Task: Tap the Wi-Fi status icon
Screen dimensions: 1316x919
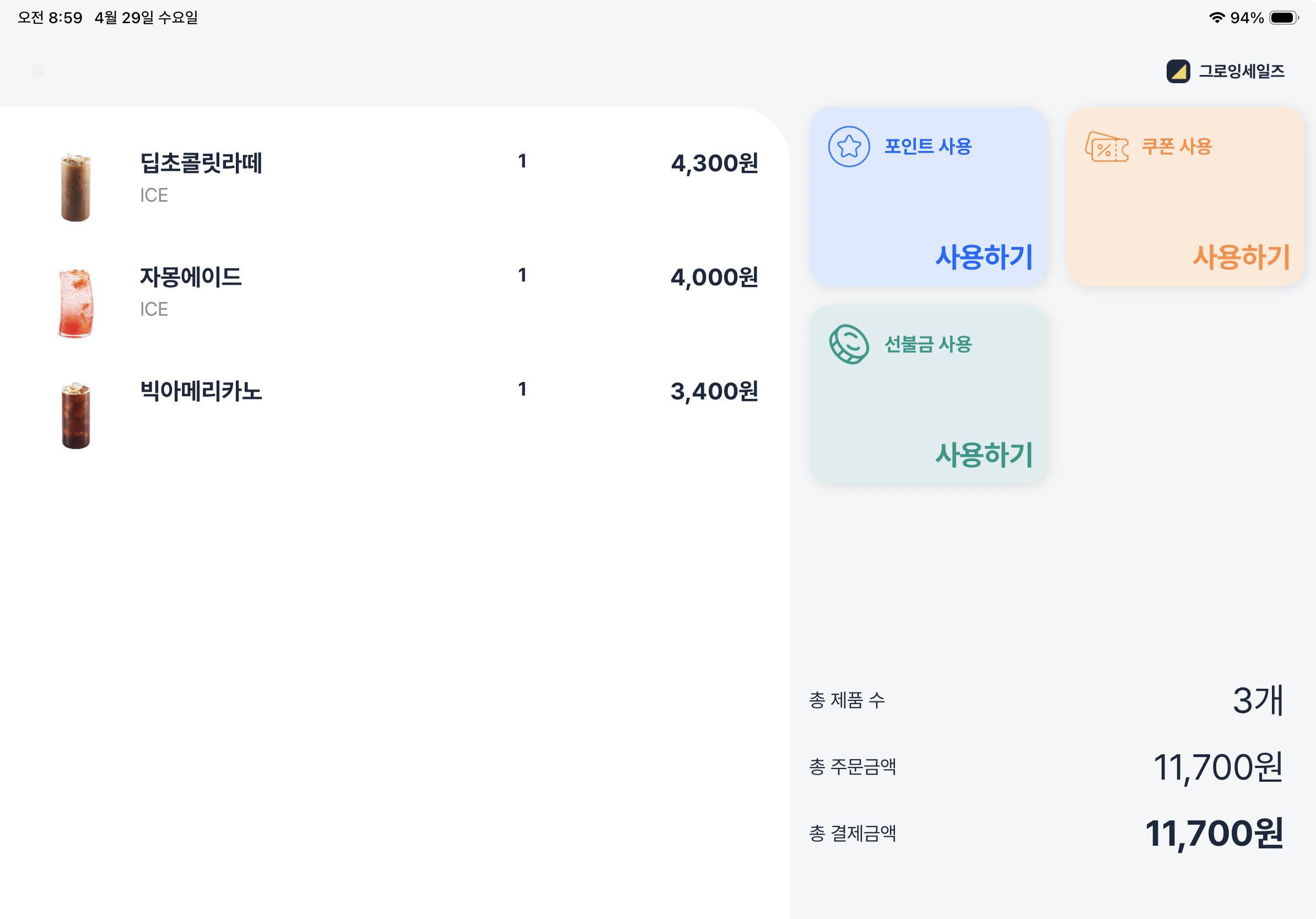Action: (1217, 18)
